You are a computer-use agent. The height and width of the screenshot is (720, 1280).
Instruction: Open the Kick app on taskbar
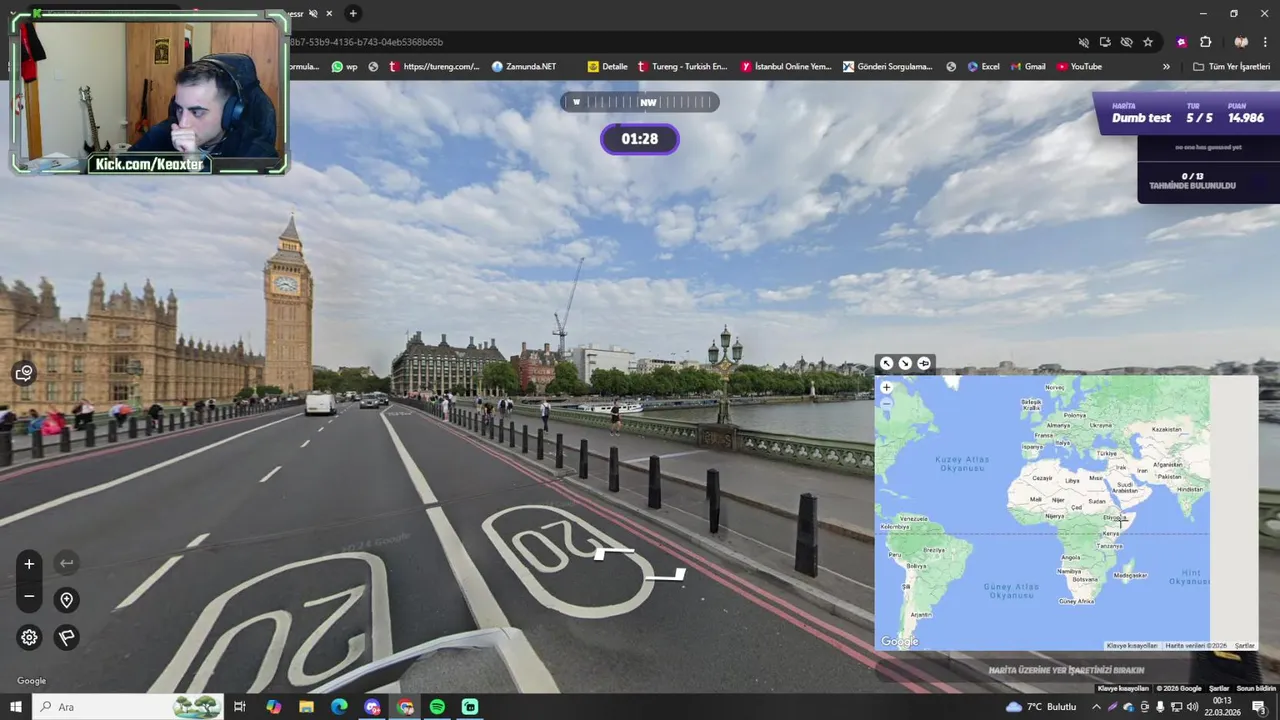coord(470,707)
